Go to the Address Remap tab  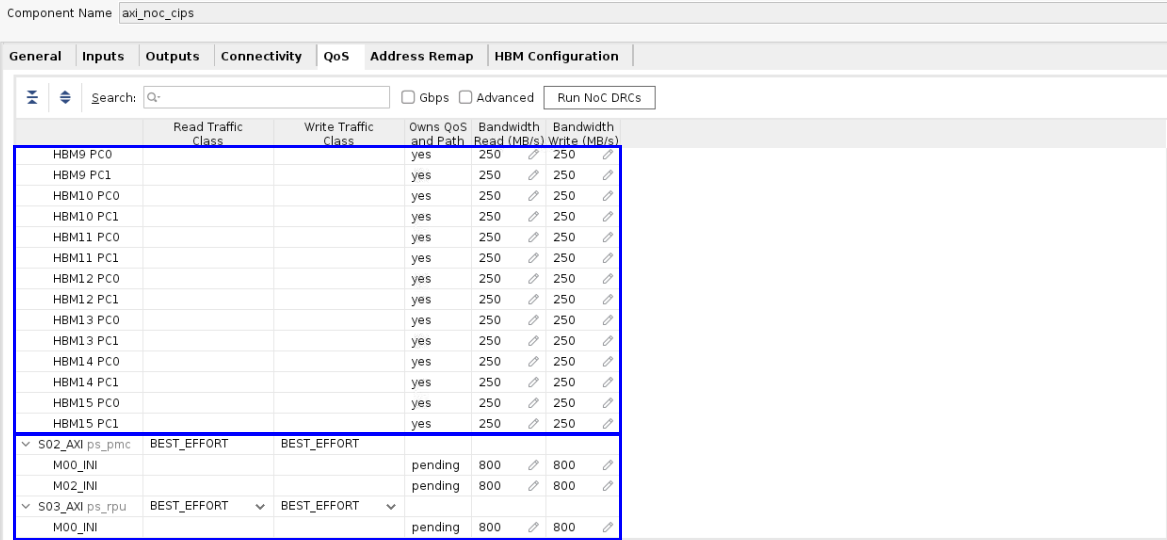click(422, 57)
